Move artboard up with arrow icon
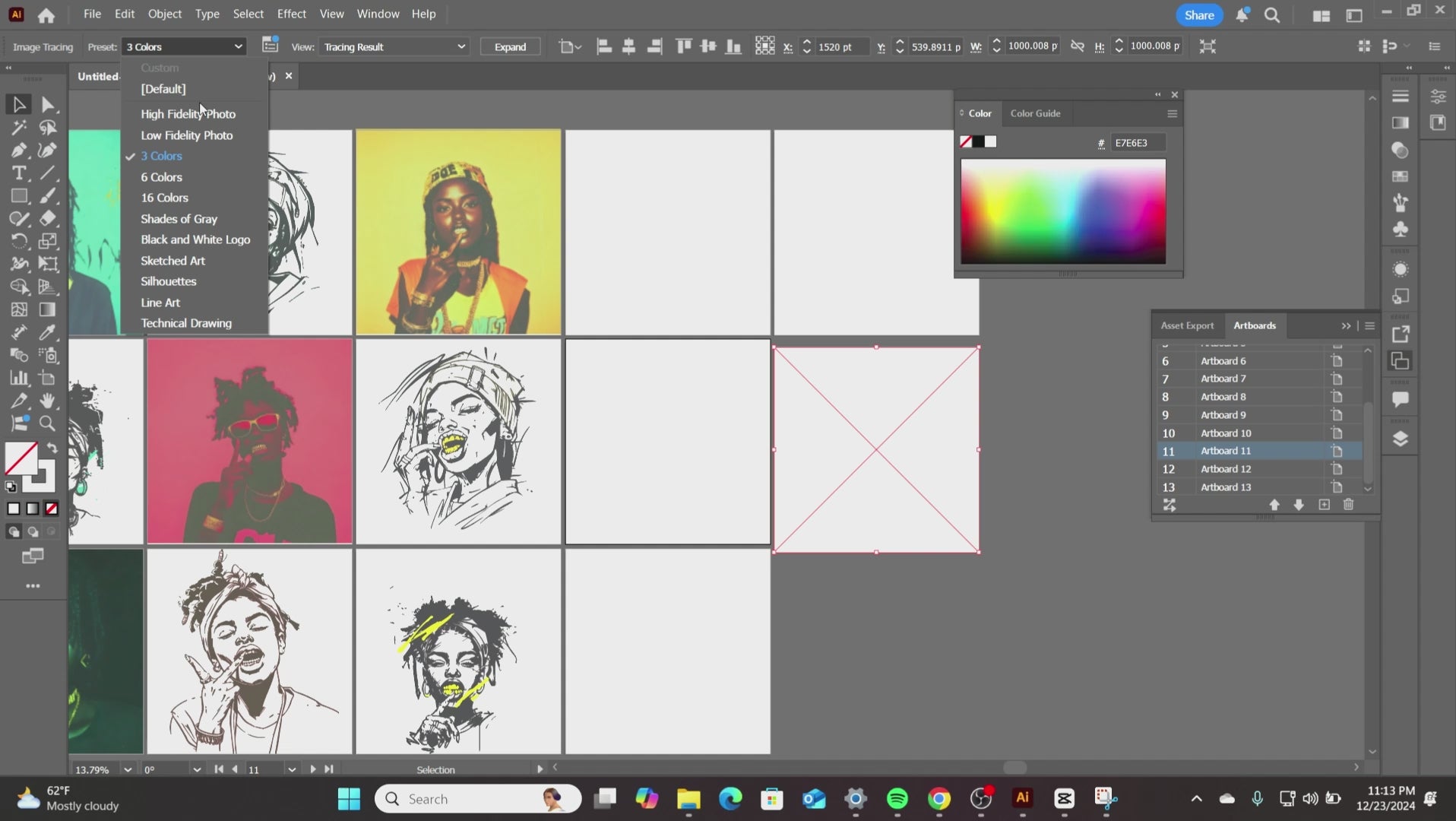 click(x=1274, y=505)
